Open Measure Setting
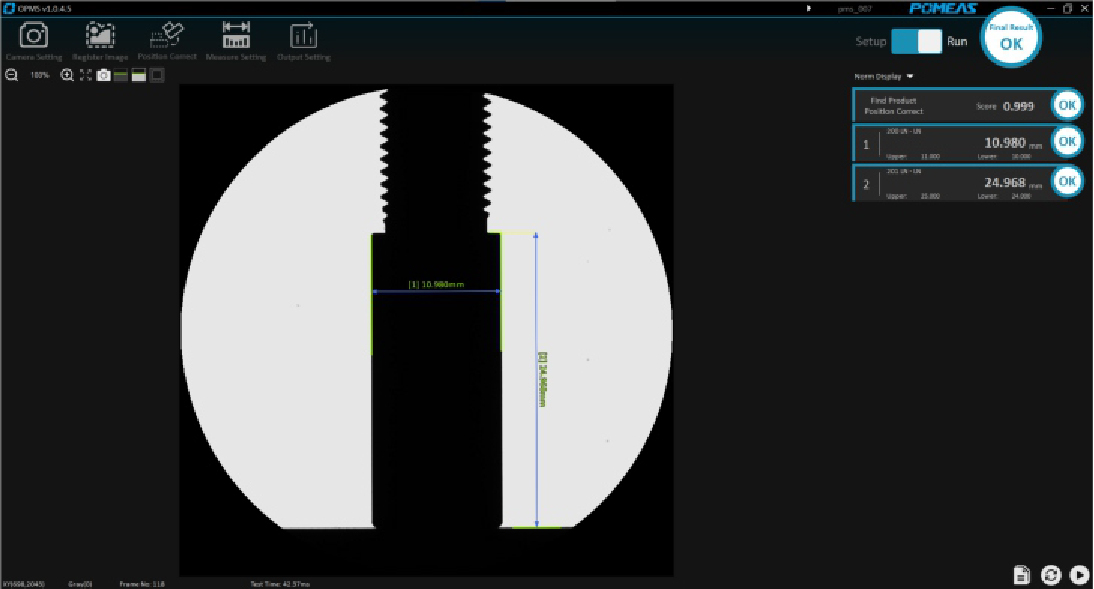Image resolution: width=1094 pixels, height=589 pixels. pyautogui.click(x=236, y=41)
